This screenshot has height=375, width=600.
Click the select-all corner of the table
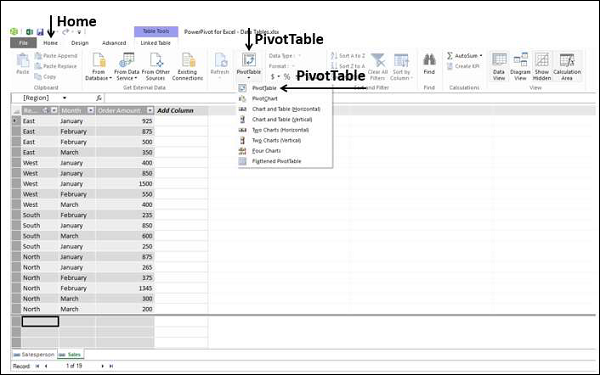pos(16,111)
